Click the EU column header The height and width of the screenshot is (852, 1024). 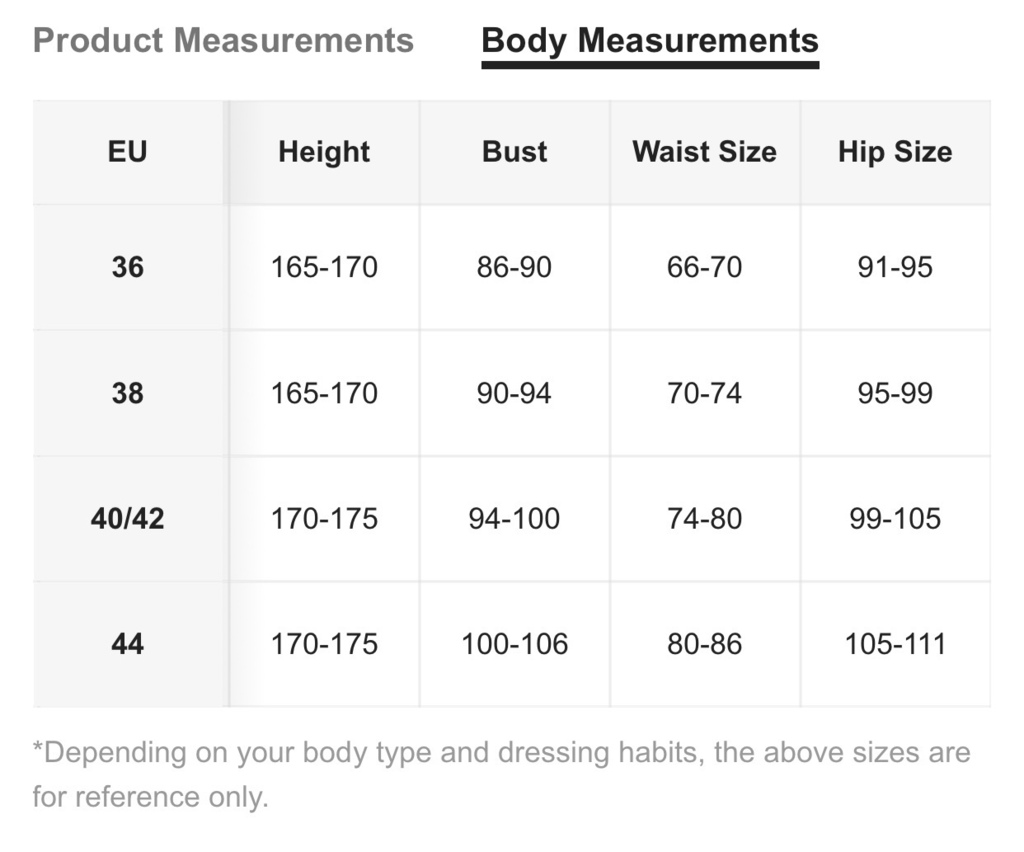(x=127, y=151)
